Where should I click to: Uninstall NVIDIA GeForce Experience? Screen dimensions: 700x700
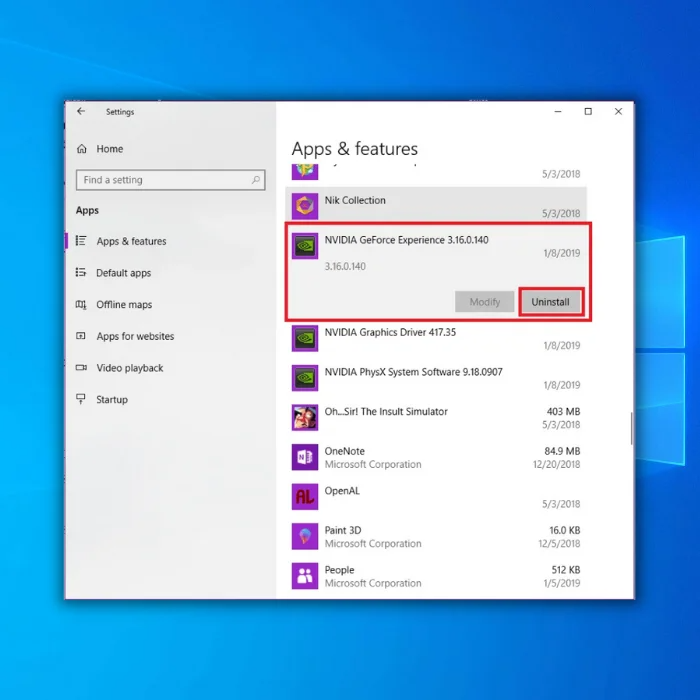(x=551, y=302)
